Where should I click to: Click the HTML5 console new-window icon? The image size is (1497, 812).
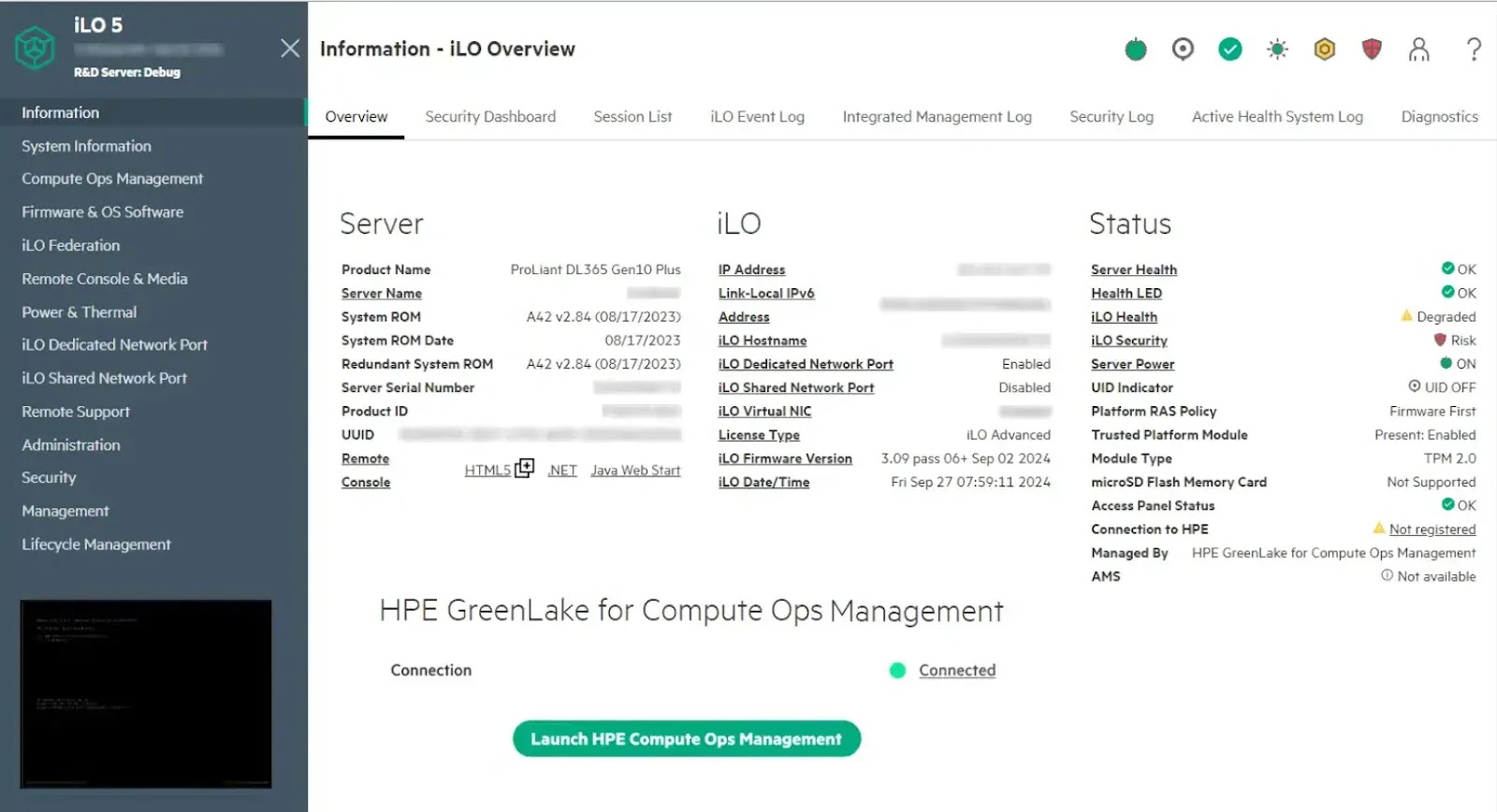click(525, 468)
